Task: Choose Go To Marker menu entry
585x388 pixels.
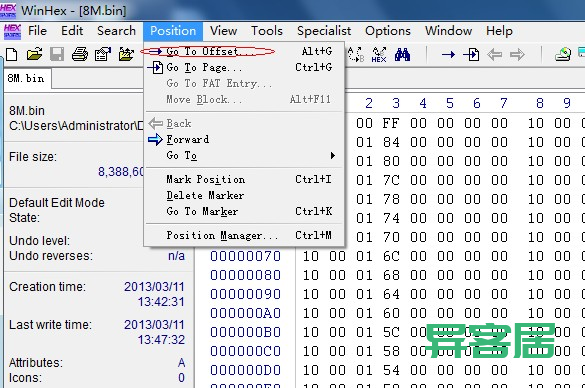Action: tap(244, 212)
